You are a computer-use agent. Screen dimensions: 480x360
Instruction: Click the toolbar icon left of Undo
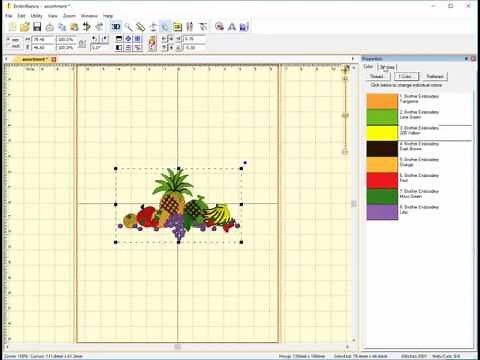pyautogui.click(x=74, y=27)
